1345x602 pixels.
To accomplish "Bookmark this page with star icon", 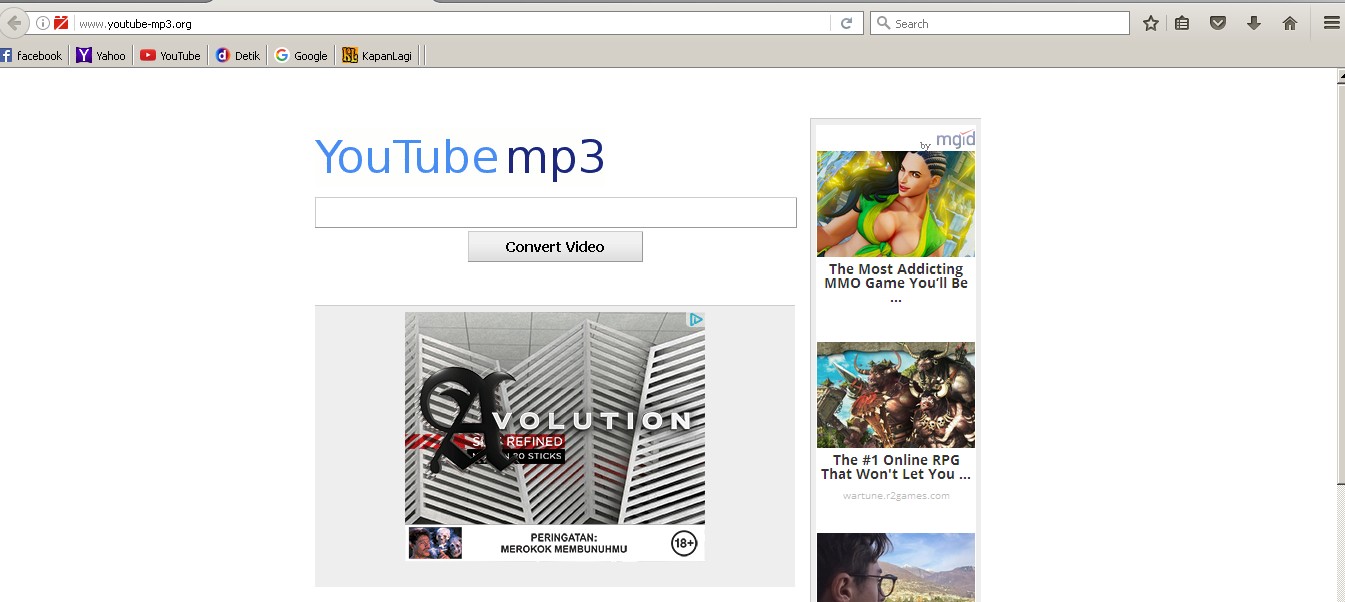I will coord(1151,23).
